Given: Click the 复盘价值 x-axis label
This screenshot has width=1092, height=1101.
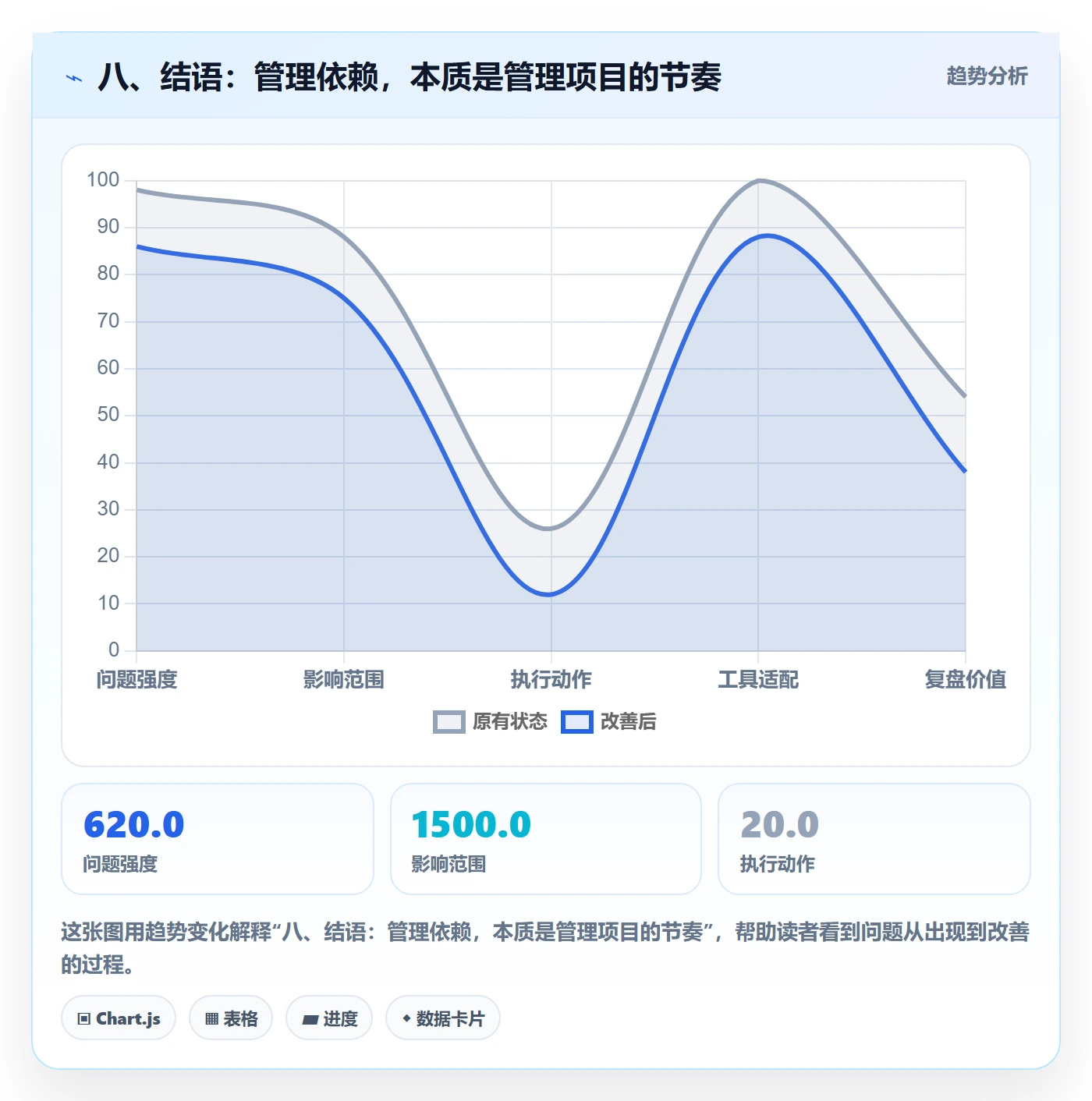Looking at the screenshot, I should coord(966,680).
